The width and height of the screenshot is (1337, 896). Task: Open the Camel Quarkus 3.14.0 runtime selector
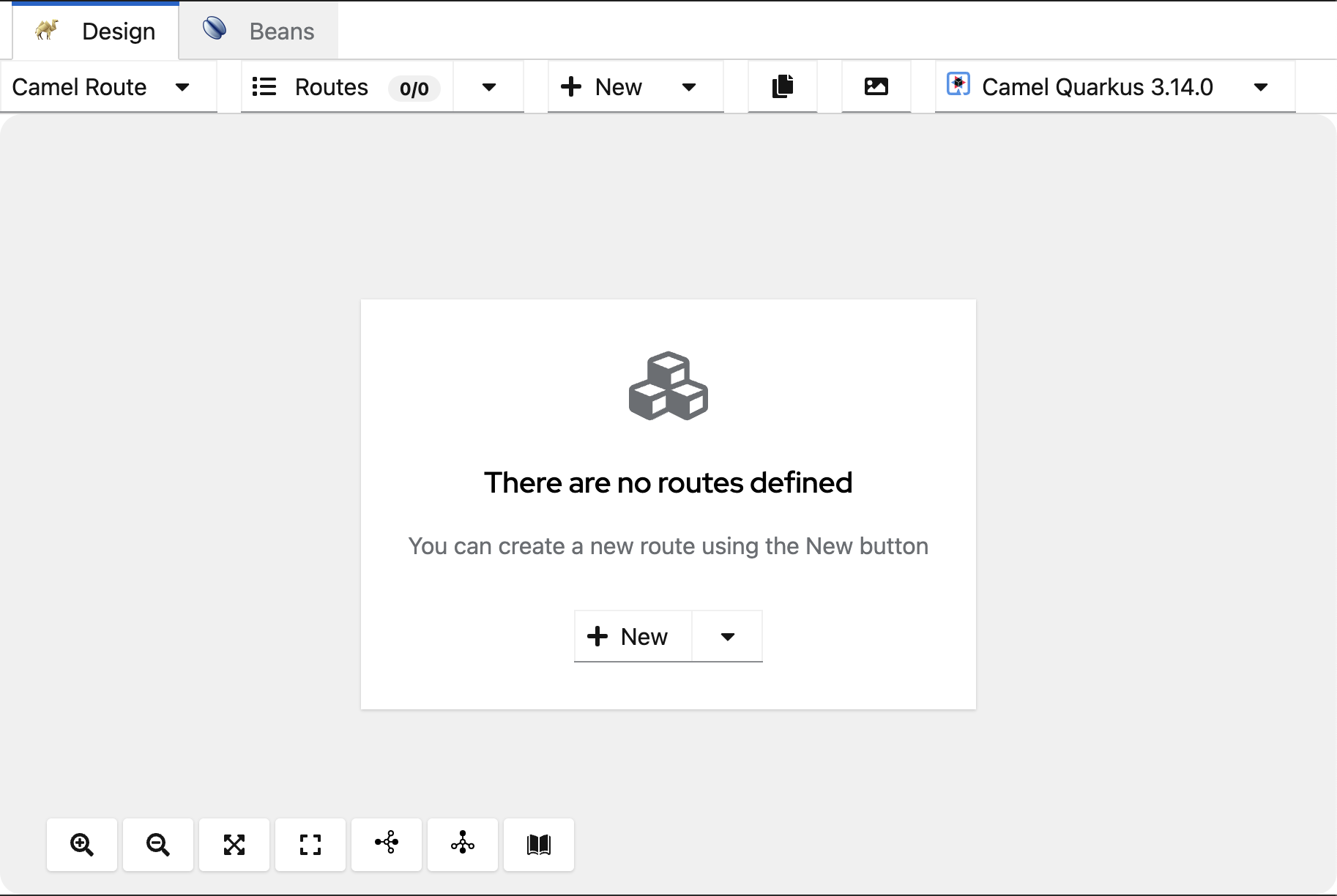tap(1113, 87)
